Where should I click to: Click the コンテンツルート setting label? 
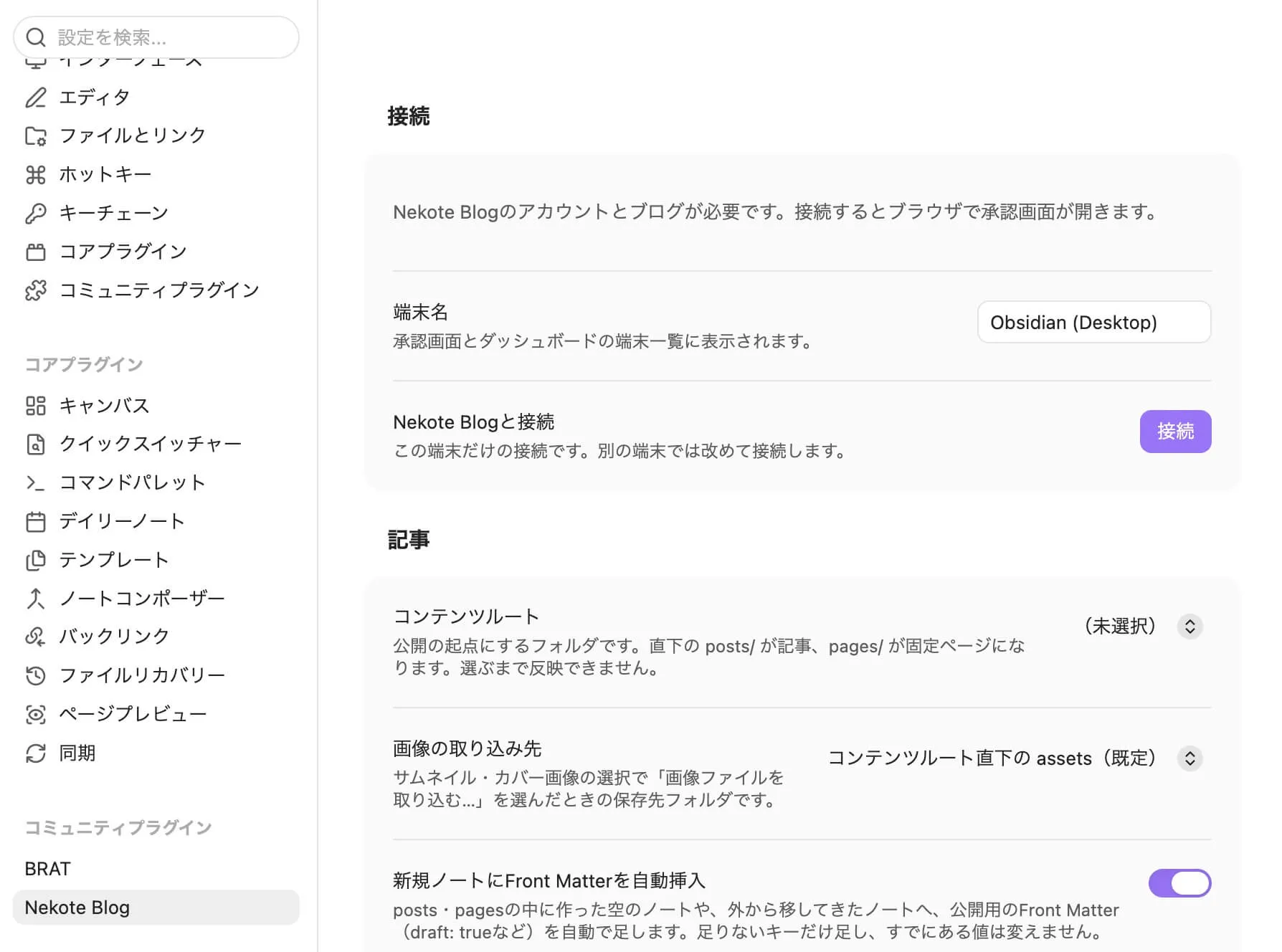point(466,617)
